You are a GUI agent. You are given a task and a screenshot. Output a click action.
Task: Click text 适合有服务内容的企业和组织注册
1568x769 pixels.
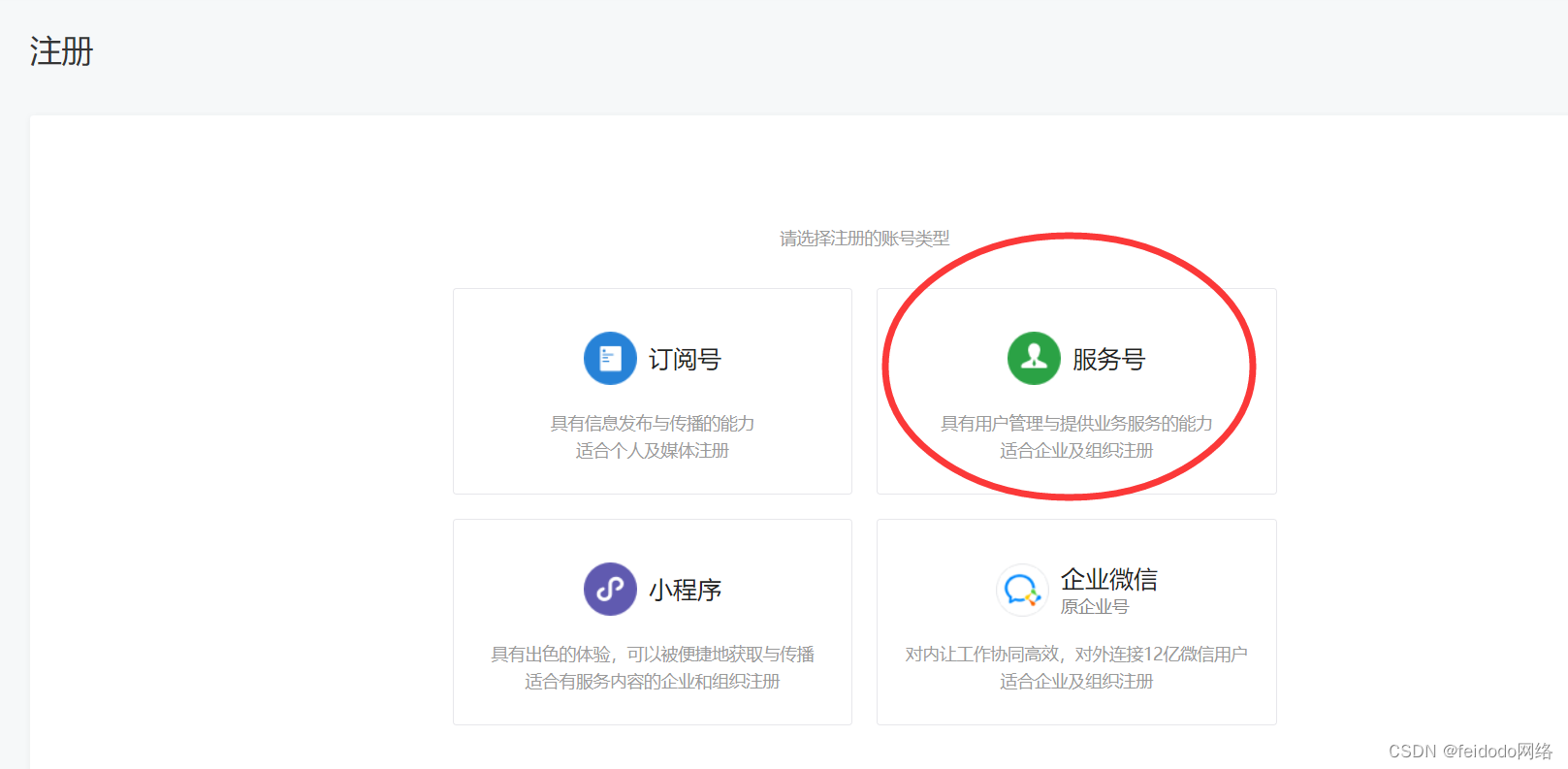click(x=653, y=682)
